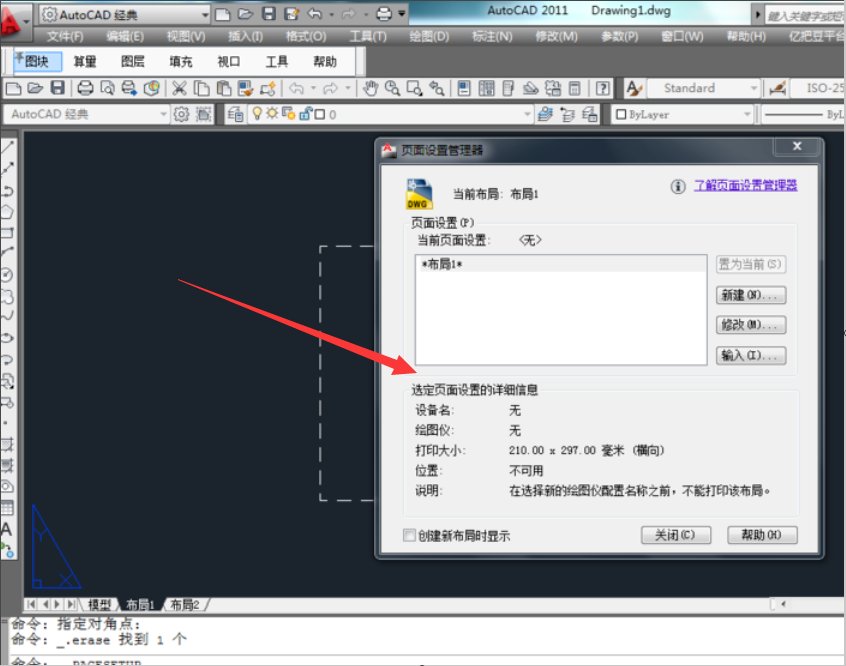Activate the Match Properties tool

[x=269, y=91]
